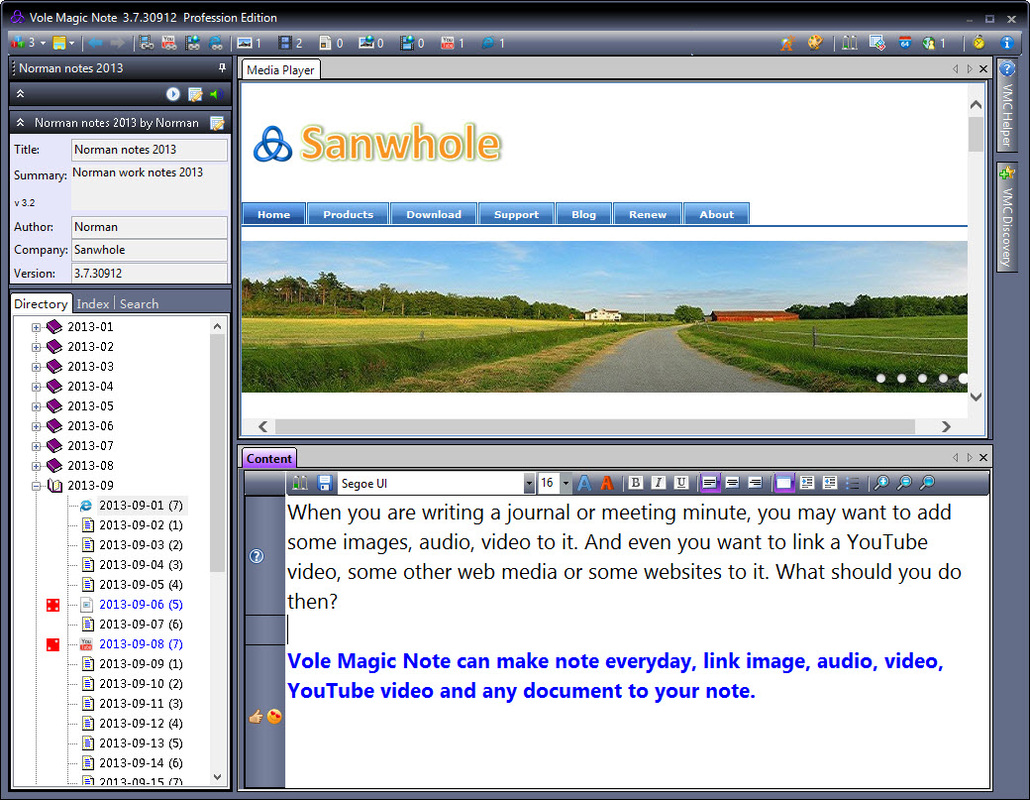Screen dimensions: 1030x800
Task: Click the bullet list formatting icon
Action: [852, 483]
